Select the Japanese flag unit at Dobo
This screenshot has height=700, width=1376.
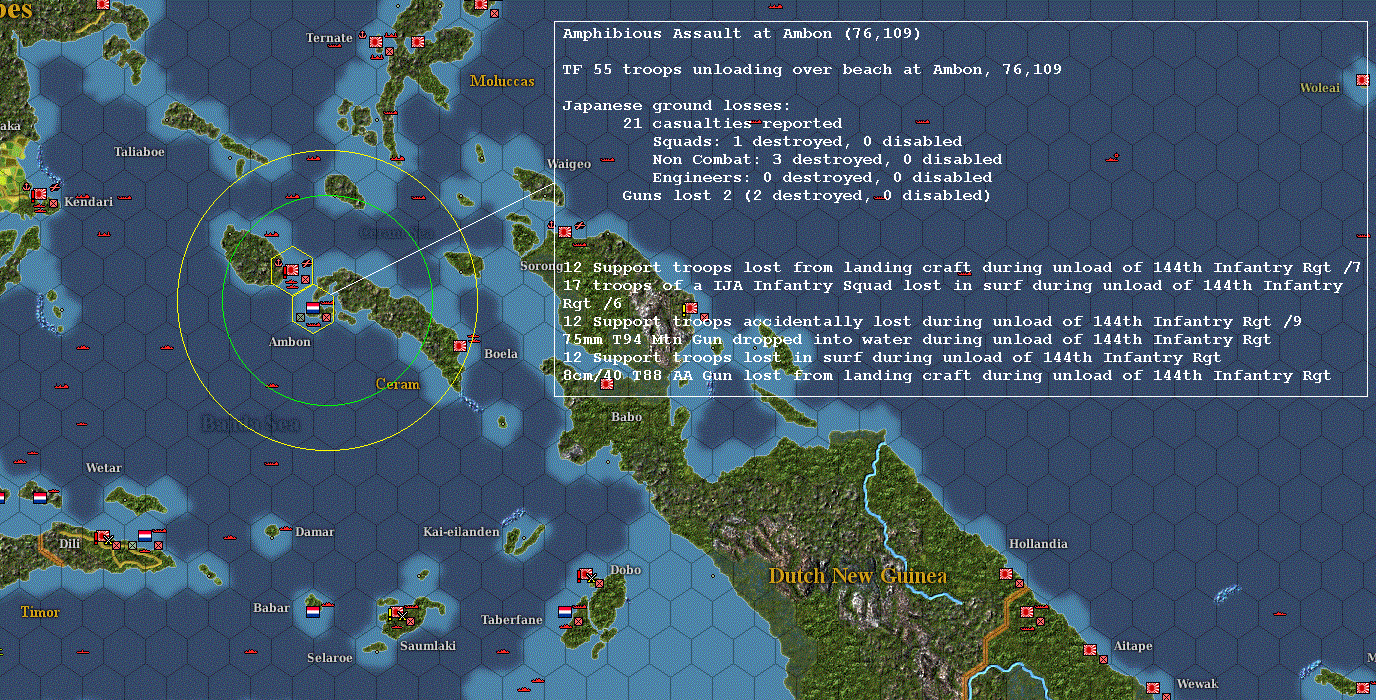(x=587, y=575)
